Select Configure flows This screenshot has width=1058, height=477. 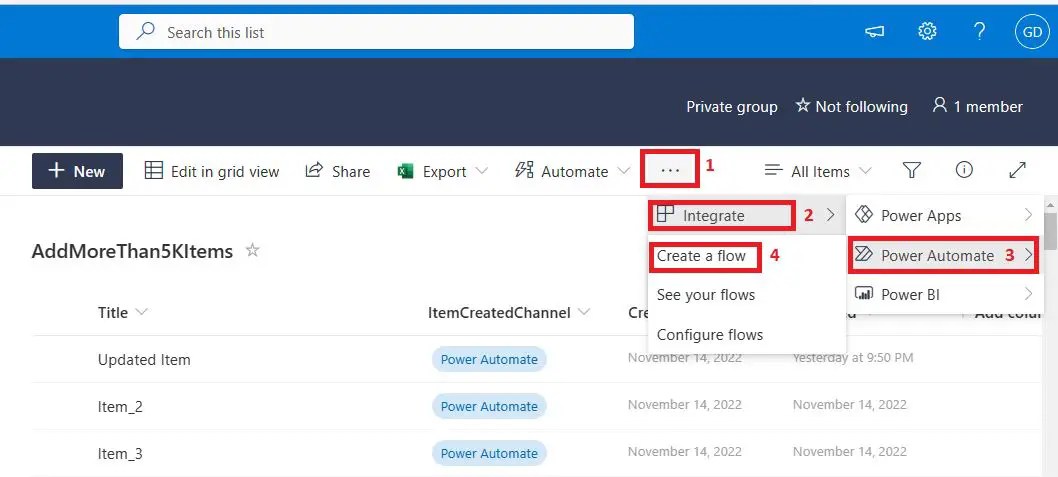click(710, 335)
